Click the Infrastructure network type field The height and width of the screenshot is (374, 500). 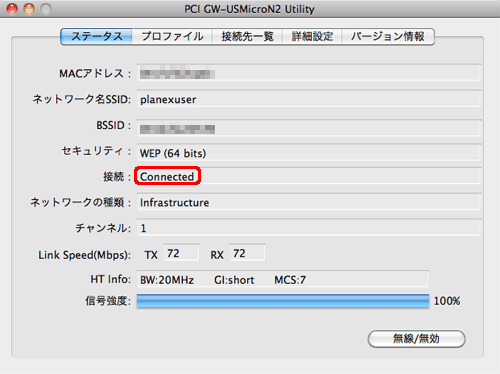coord(309,202)
